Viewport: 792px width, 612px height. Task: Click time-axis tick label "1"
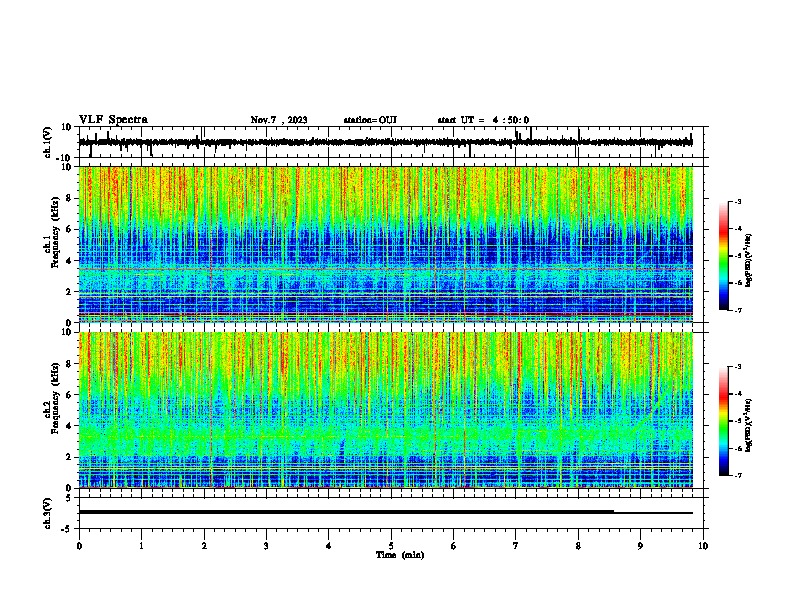[x=141, y=546]
